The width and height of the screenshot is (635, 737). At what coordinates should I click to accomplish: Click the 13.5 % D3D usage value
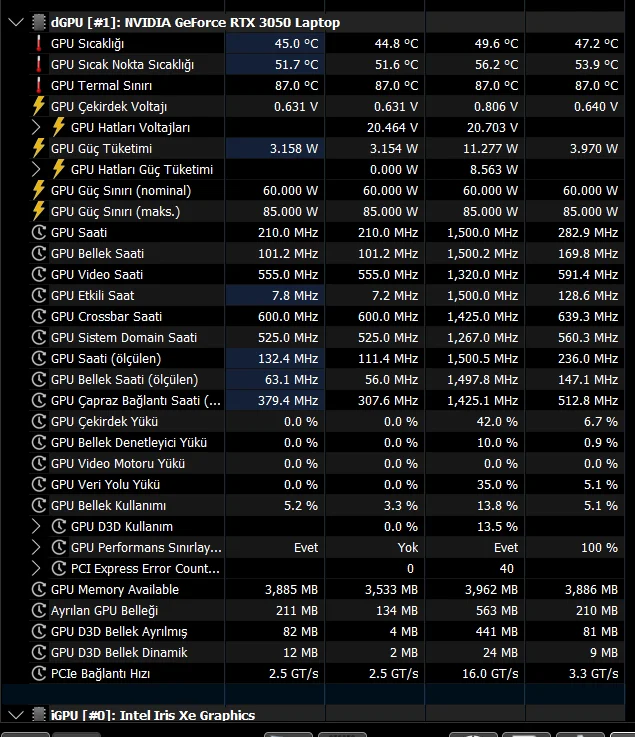tap(497, 526)
